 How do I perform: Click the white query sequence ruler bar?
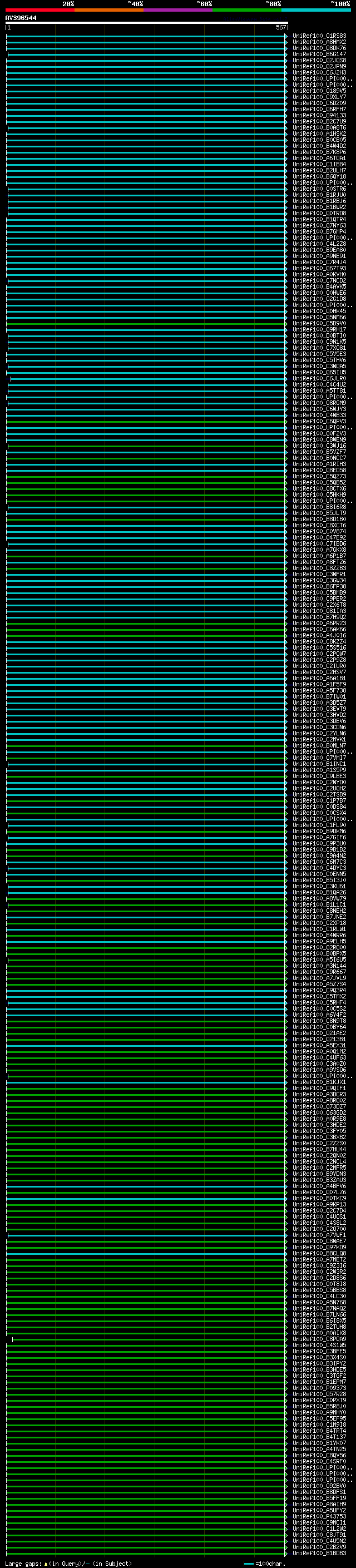[146, 22]
